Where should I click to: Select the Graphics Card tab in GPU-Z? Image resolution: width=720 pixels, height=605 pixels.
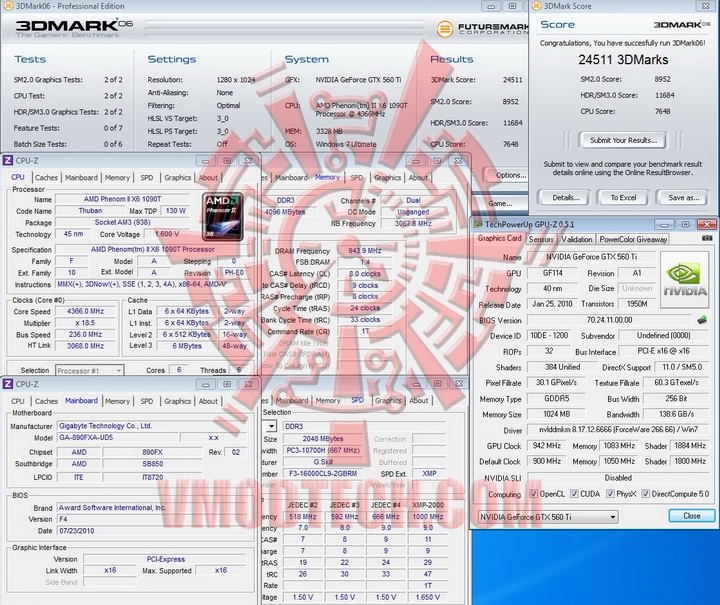[x=499, y=238]
